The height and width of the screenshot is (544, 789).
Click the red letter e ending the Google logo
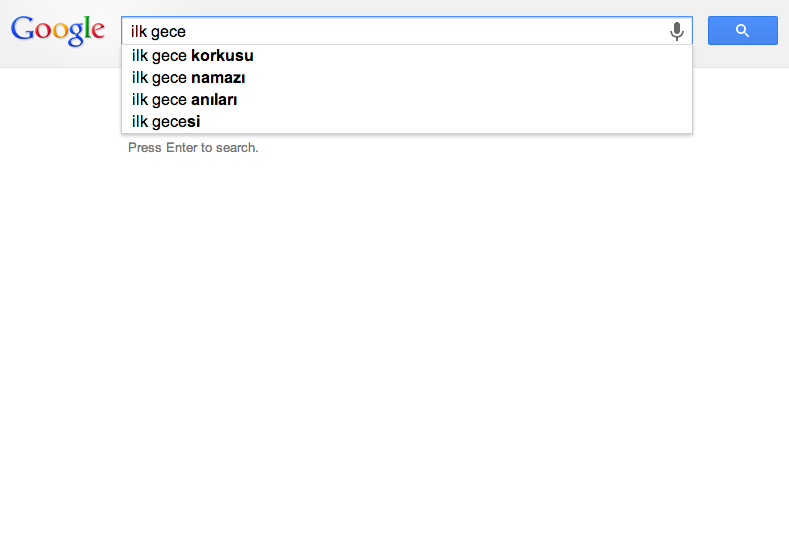pos(98,31)
